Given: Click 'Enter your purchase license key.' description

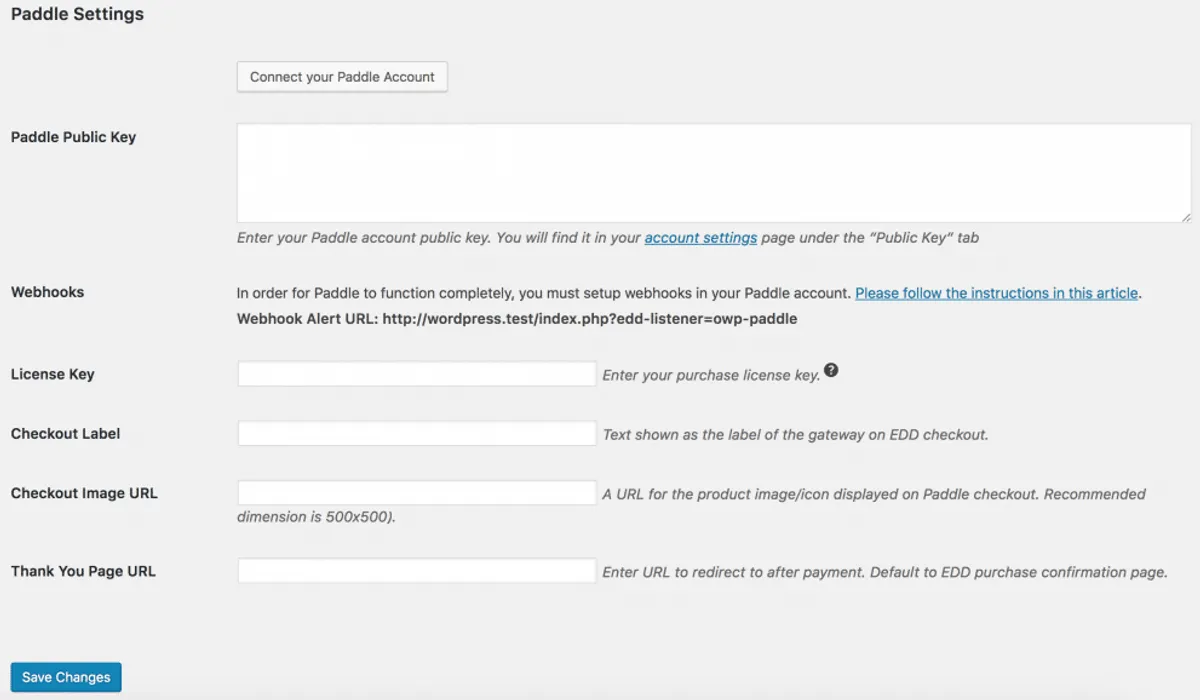Looking at the screenshot, I should click(711, 375).
